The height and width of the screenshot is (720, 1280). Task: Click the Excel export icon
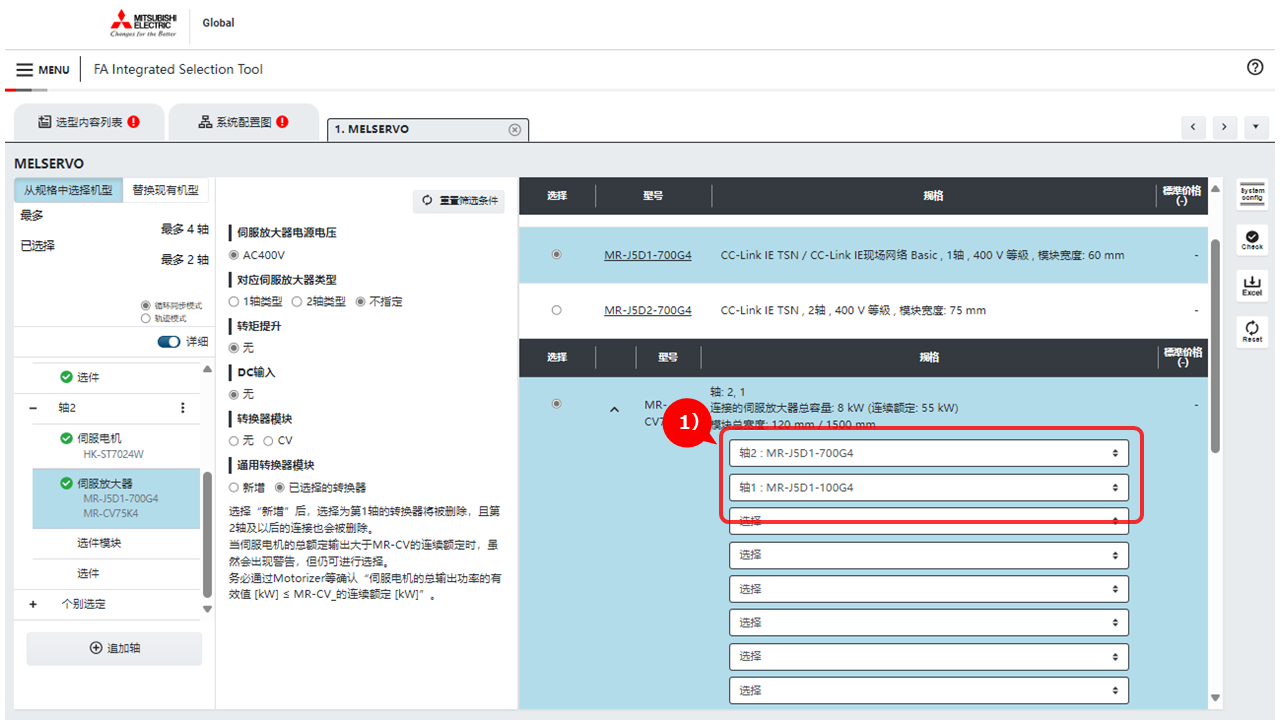tap(1252, 285)
